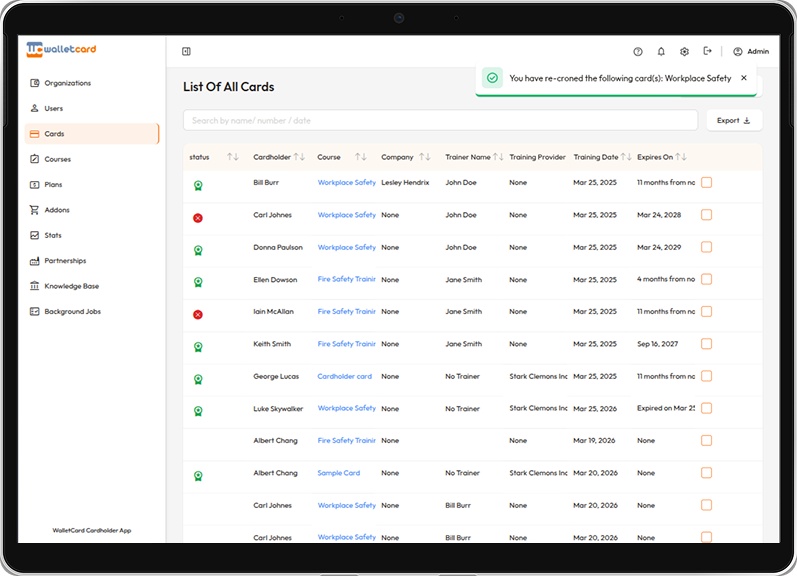Click the logout icon
This screenshot has width=797, height=576.
point(708,51)
